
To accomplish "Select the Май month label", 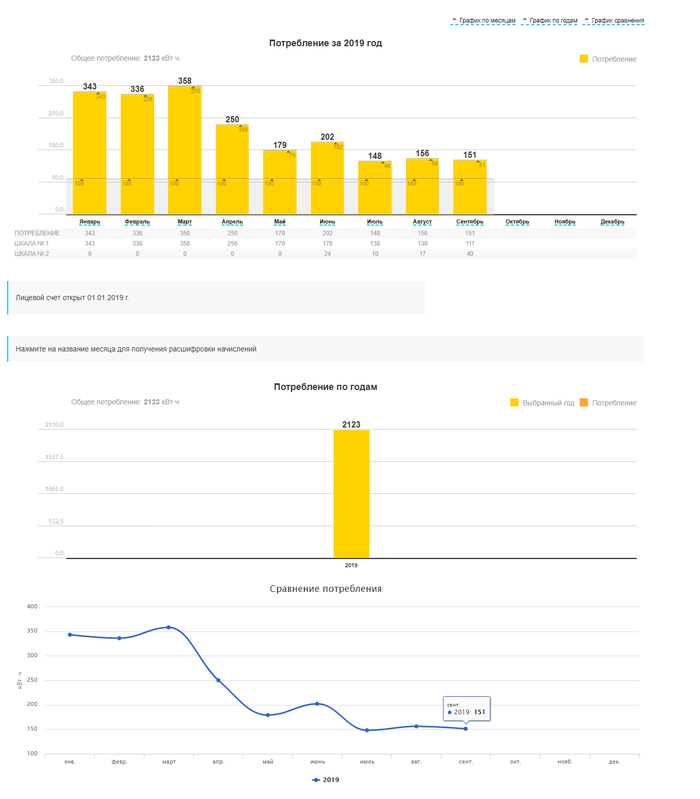I will (280, 222).
